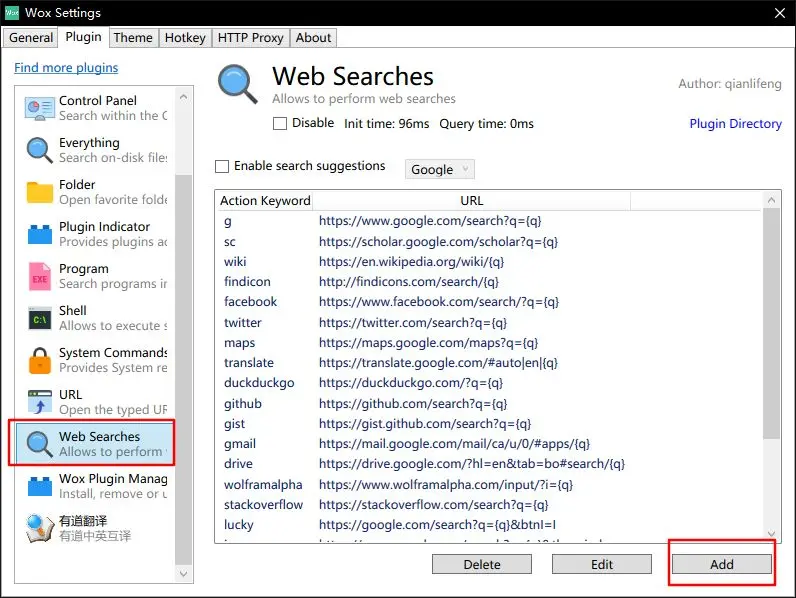
Task: Select the 'gist' keyword row
Action: coord(488,424)
